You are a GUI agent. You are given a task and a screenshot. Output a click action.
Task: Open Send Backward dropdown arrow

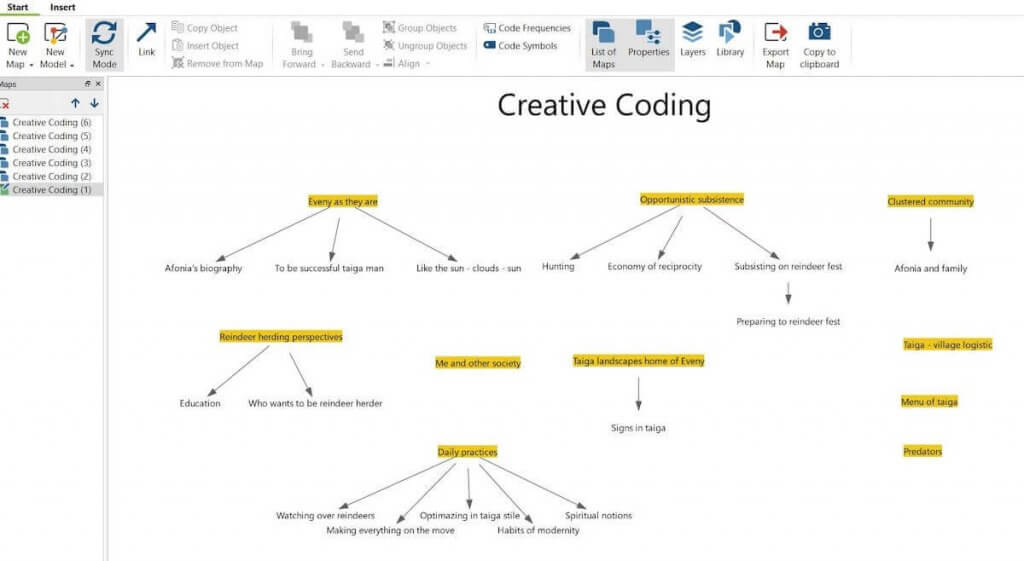[x=377, y=65]
